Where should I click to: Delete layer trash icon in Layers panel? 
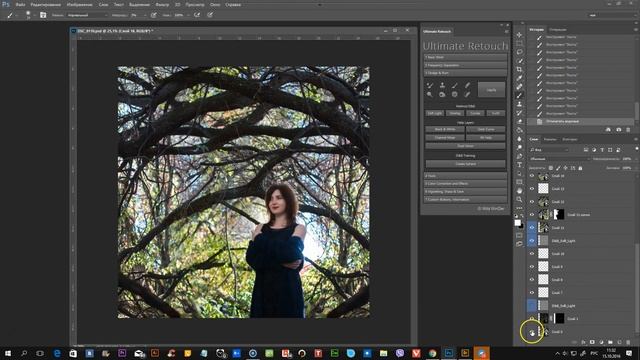(x=628, y=342)
